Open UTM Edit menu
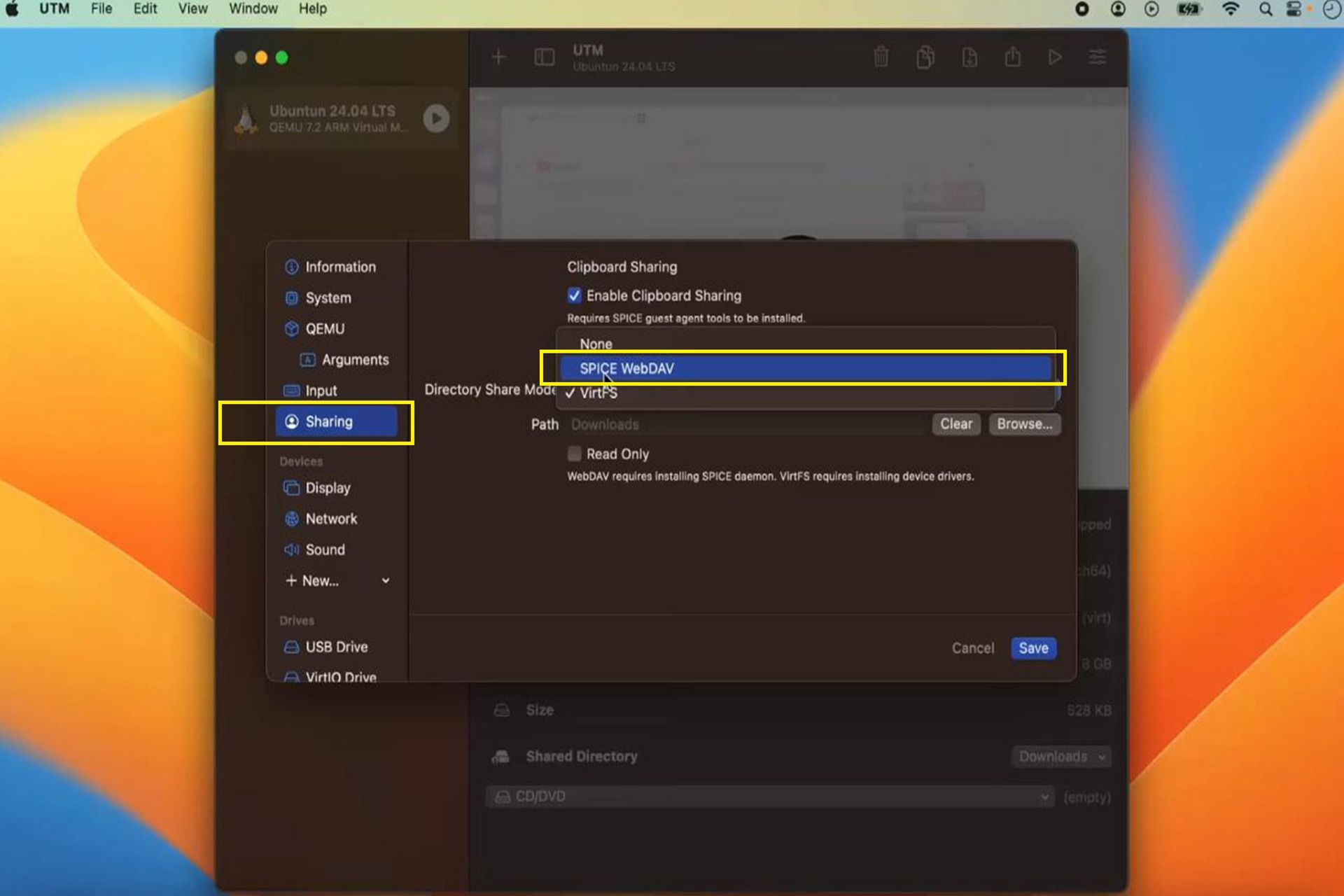The image size is (1344, 896). tap(147, 9)
